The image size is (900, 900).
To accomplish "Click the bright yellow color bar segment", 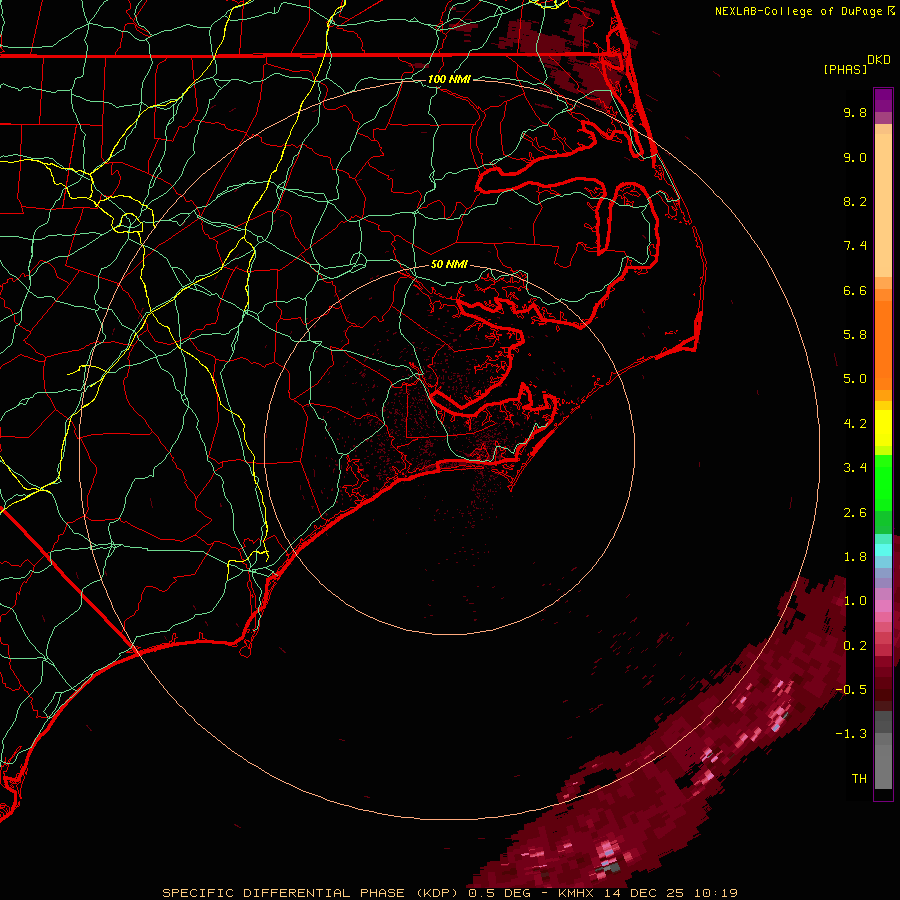I will click(x=883, y=428).
